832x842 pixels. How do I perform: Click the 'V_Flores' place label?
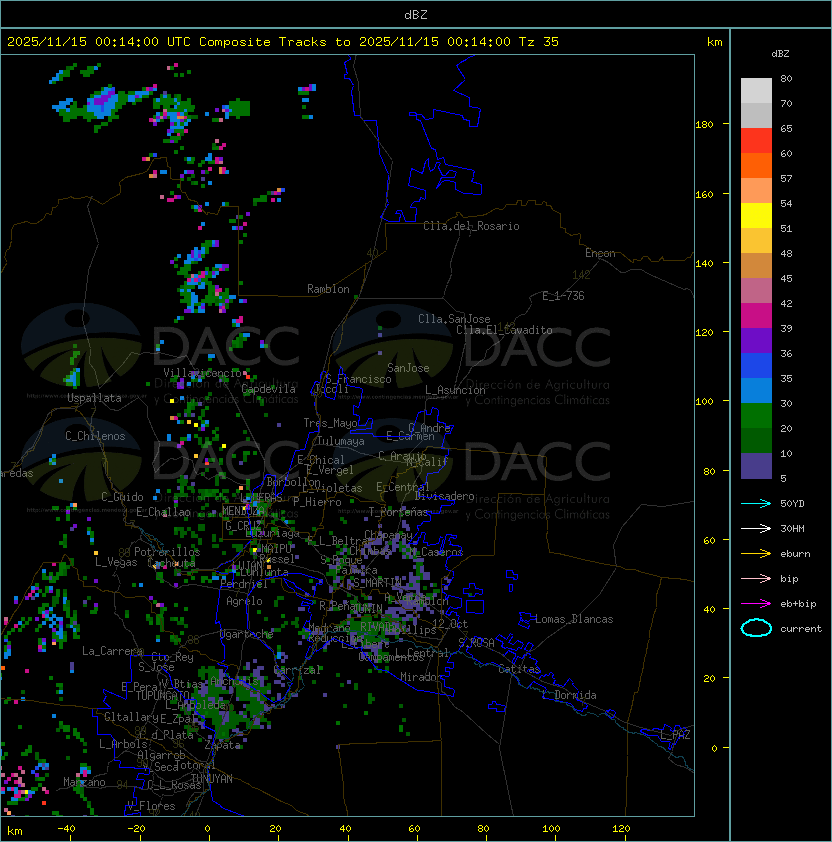tap(151, 806)
